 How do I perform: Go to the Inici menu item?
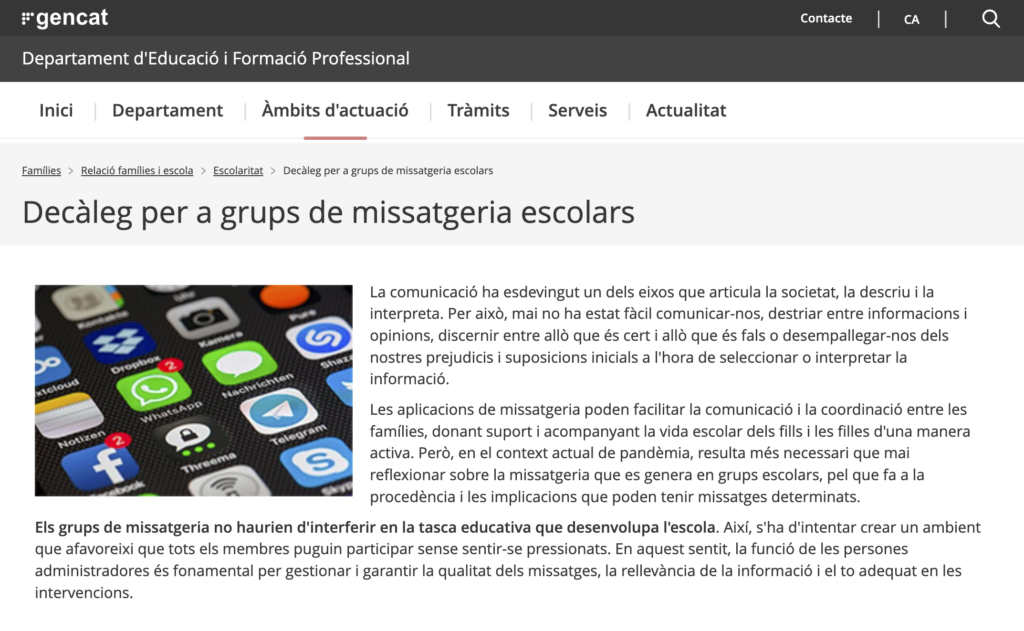(x=56, y=111)
